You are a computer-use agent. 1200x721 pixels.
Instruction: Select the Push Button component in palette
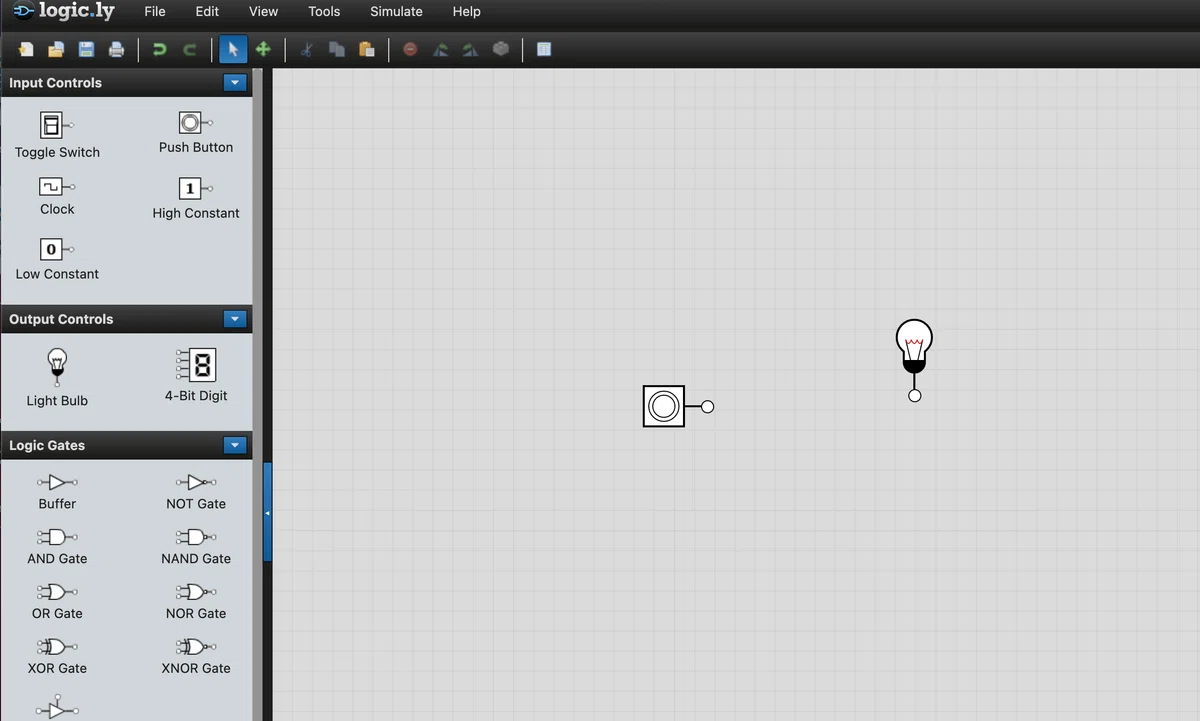click(x=196, y=132)
